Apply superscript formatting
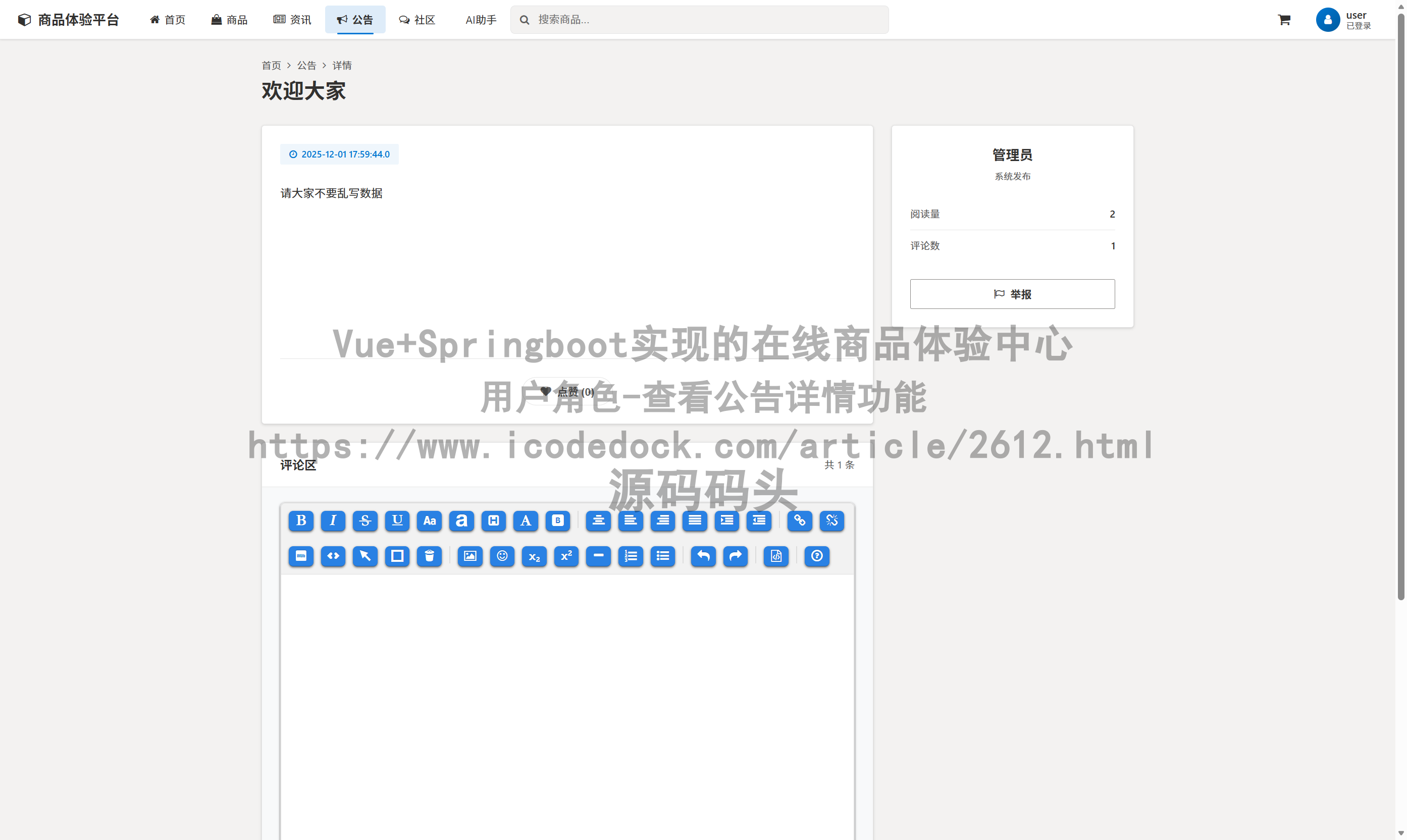 (566, 556)
